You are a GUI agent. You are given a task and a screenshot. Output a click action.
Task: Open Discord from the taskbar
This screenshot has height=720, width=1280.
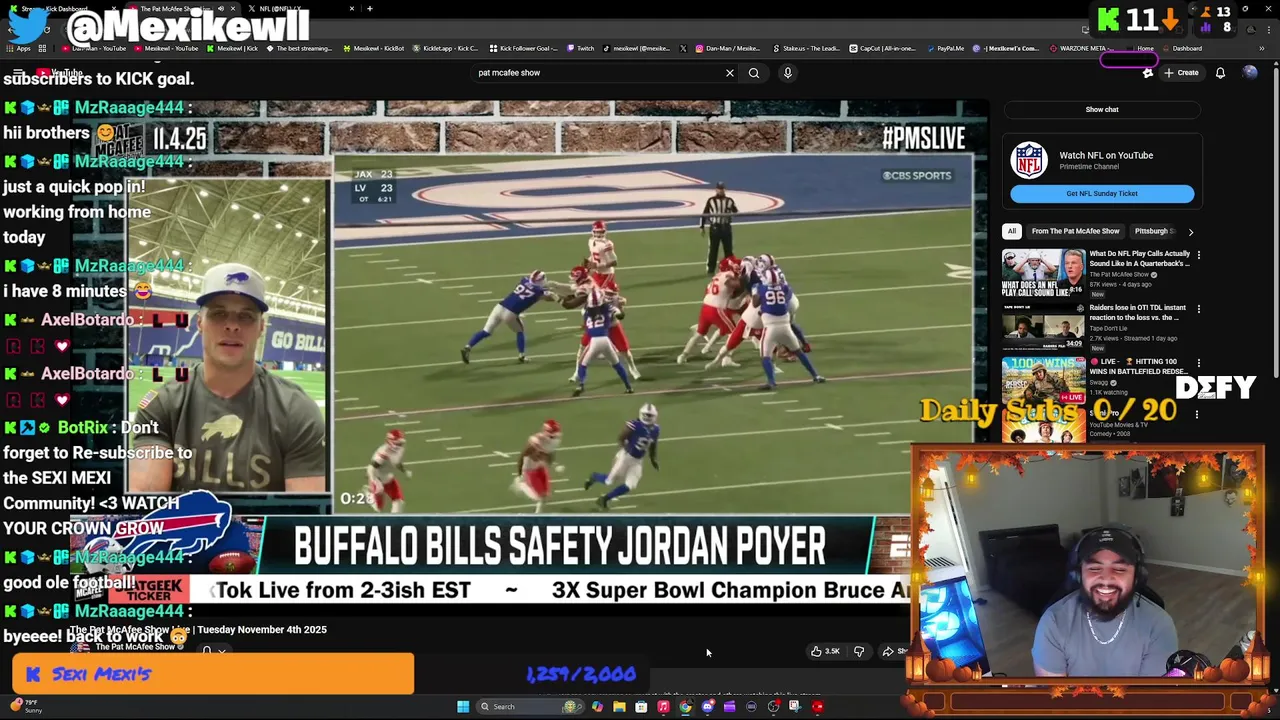click(707, 707)
